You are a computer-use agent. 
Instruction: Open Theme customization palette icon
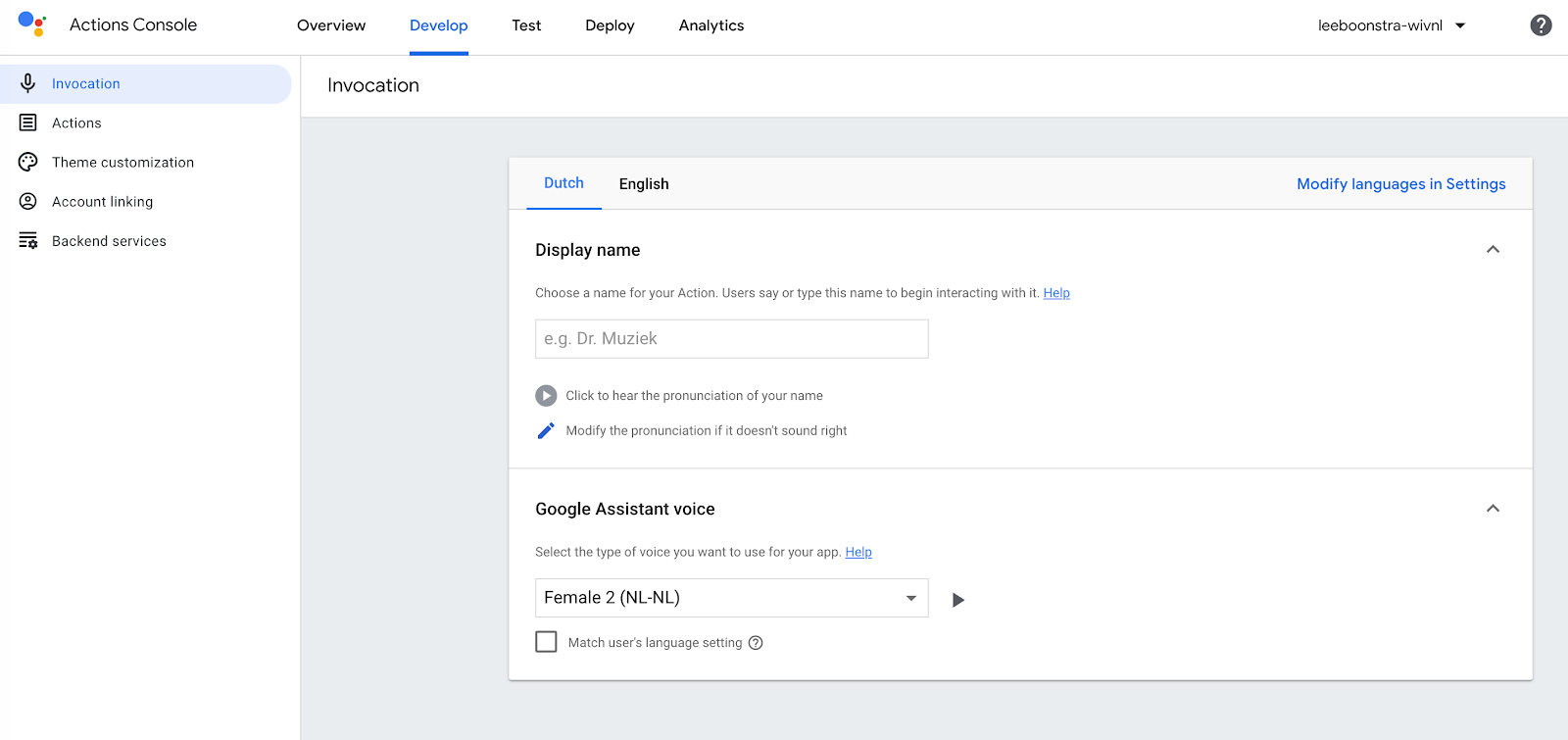(28, 162)
